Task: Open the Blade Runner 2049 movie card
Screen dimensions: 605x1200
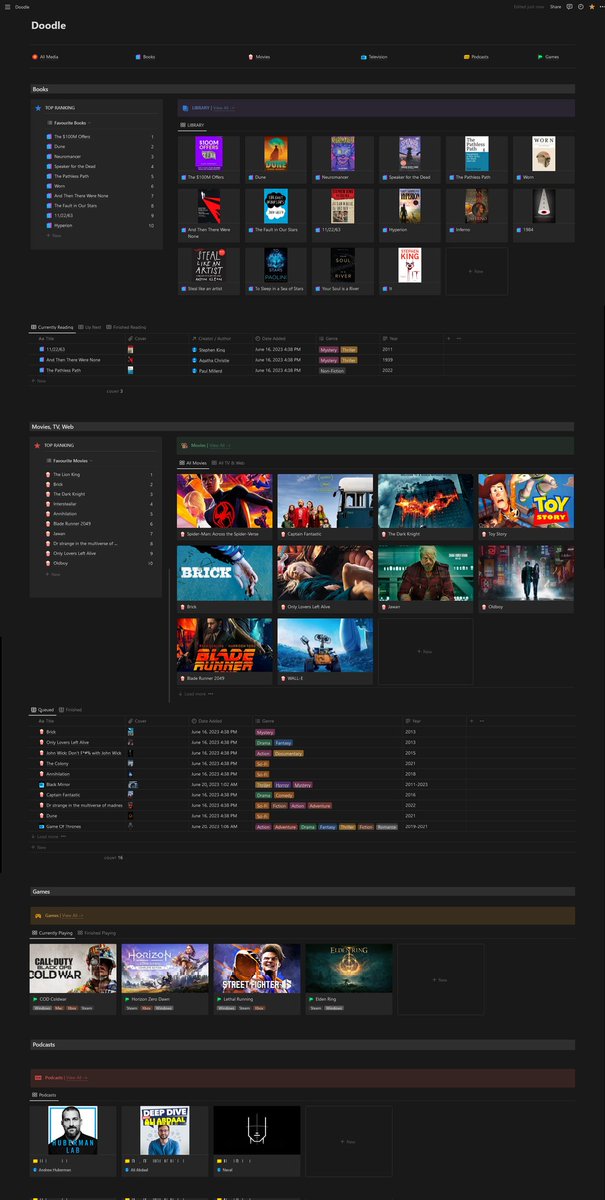Action: 225,651
